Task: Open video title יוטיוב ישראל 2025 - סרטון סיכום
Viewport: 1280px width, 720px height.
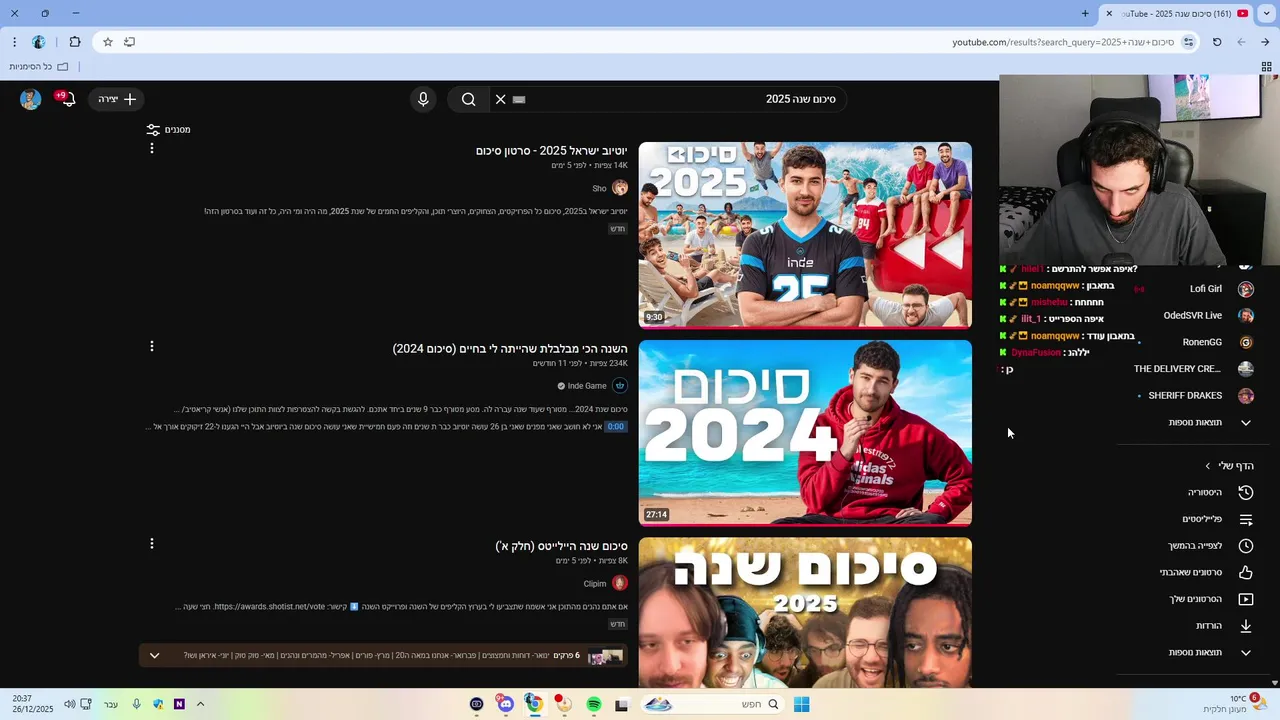Action: [x=552, y=151]
